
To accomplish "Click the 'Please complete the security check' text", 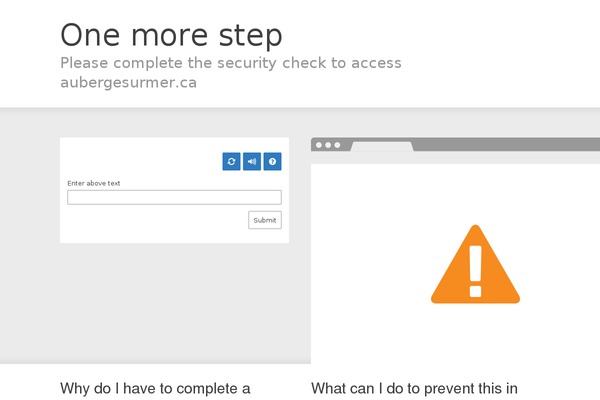I will click(x=231, y=63).
